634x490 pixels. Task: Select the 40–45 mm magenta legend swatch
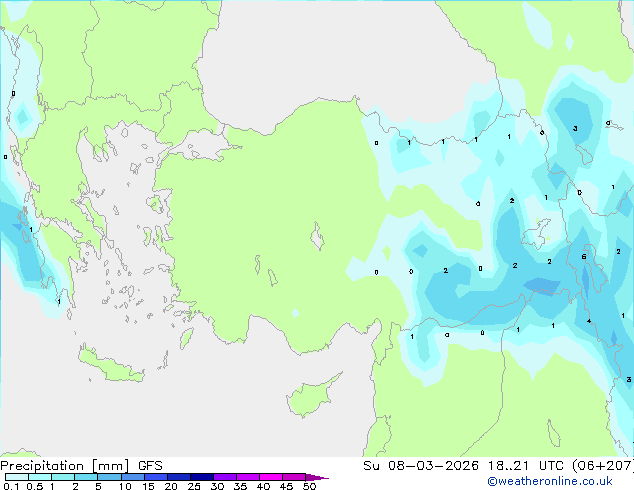[x=271, y=477]
